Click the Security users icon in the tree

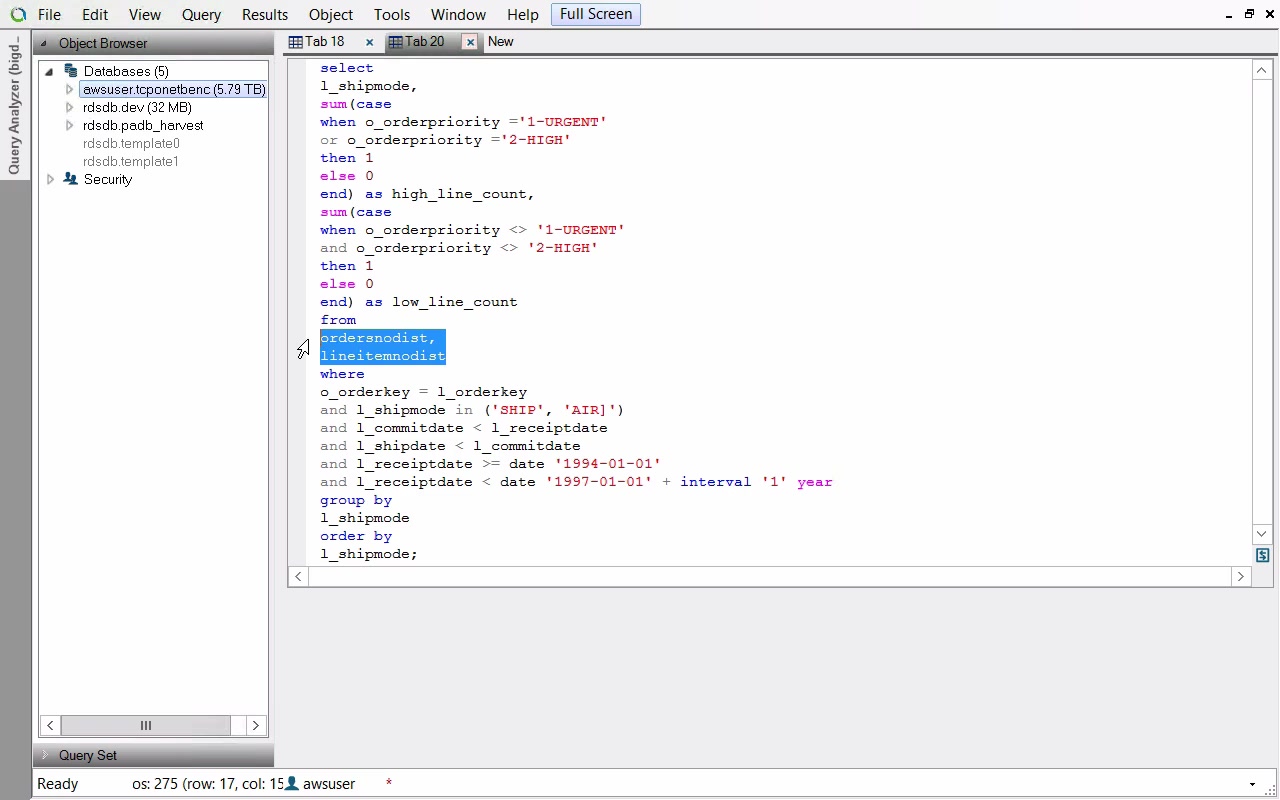point(70,179)
